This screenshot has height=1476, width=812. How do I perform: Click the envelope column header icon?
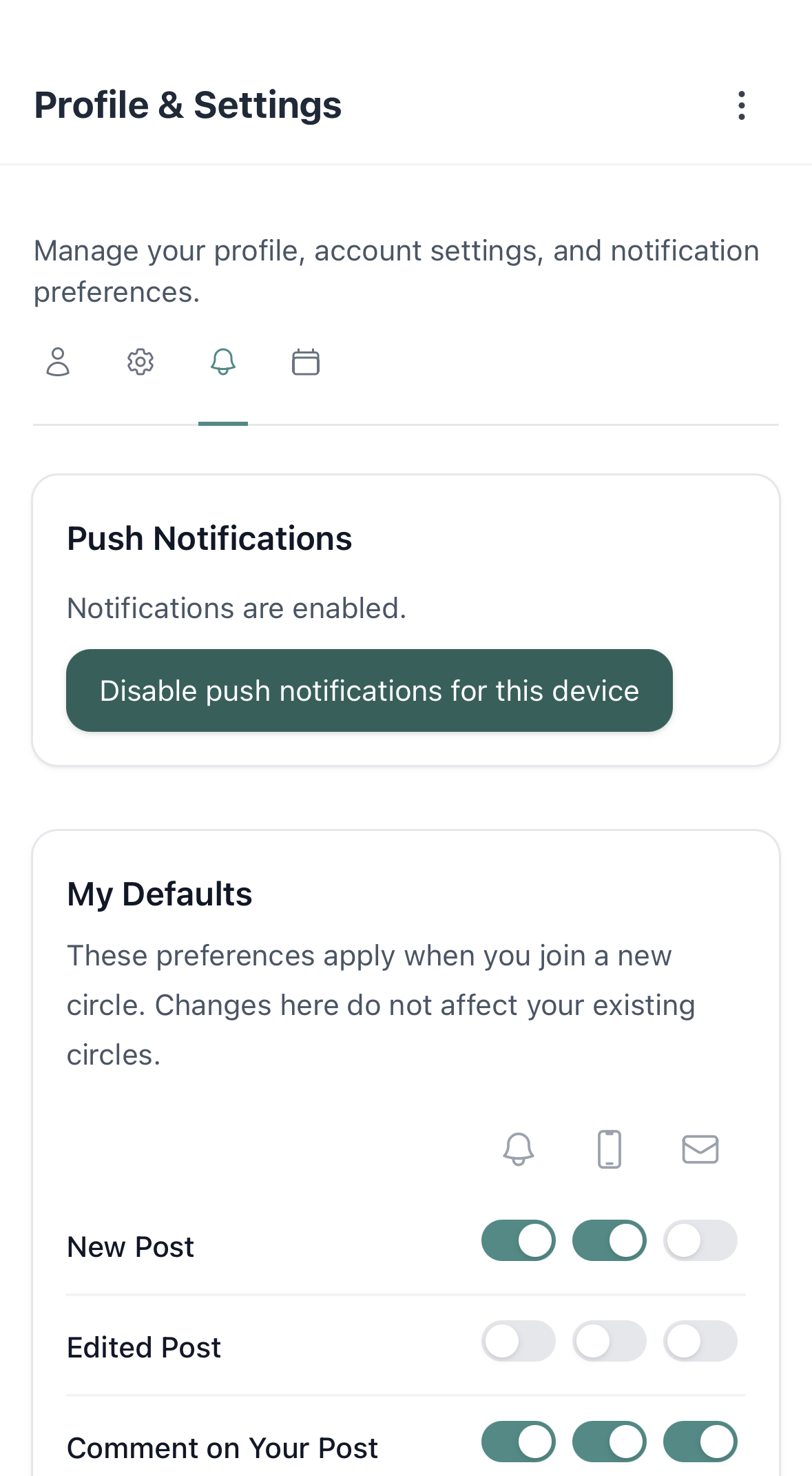[x=700, y=1149]
